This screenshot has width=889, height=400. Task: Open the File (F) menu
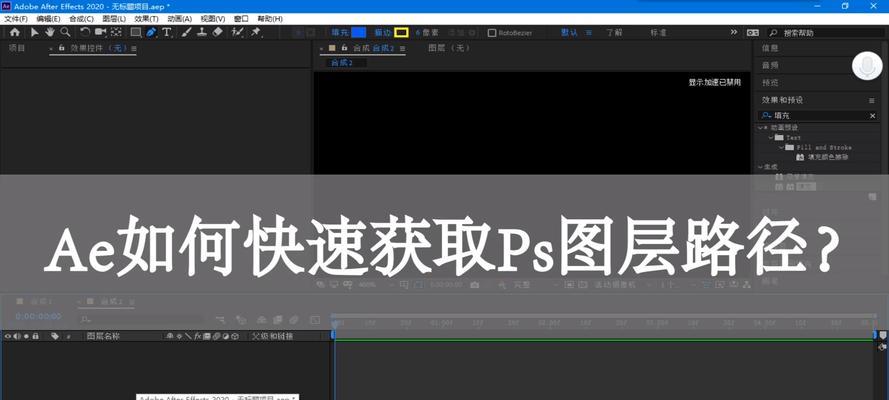click(16, 19)
